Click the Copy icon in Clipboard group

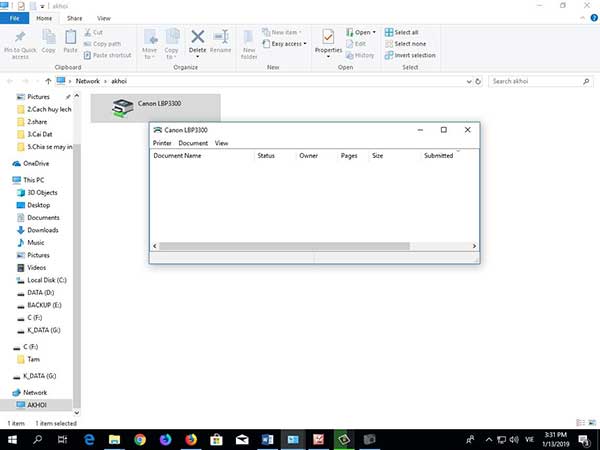click(x=49, y=37)
